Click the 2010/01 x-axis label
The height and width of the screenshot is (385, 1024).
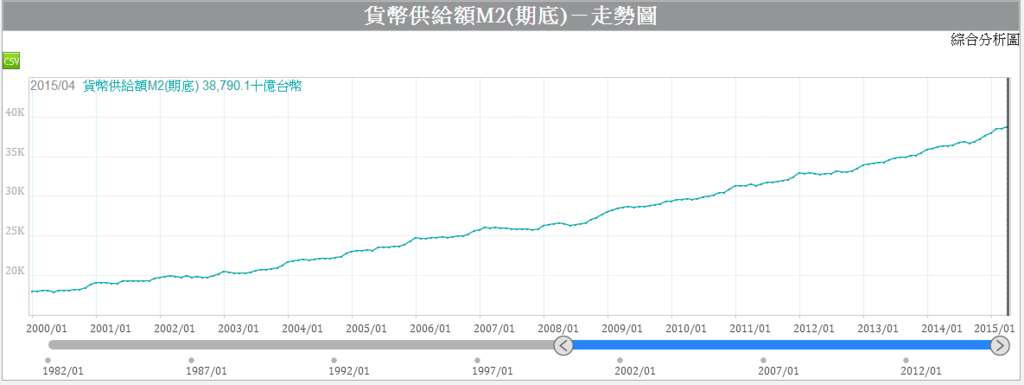tap(686, 328)
